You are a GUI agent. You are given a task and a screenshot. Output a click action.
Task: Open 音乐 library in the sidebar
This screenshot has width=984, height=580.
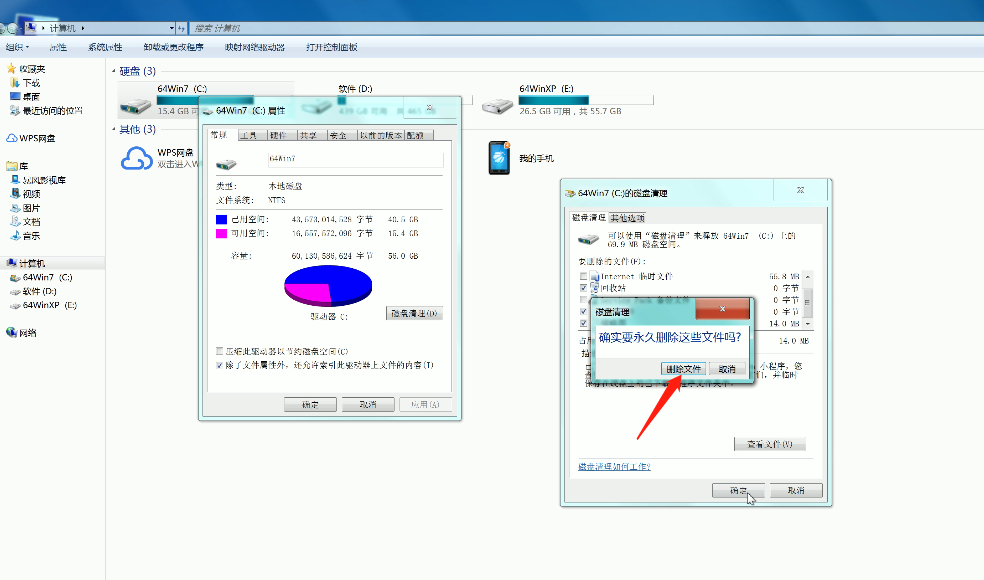[31, 236]
